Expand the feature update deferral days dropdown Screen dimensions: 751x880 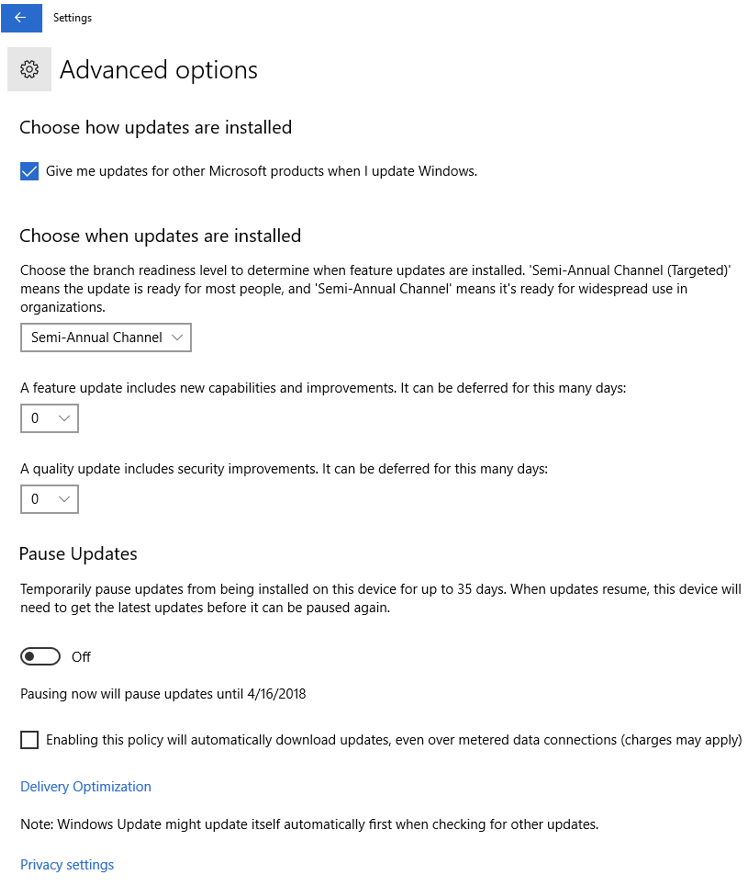click(x=49, y=418)
